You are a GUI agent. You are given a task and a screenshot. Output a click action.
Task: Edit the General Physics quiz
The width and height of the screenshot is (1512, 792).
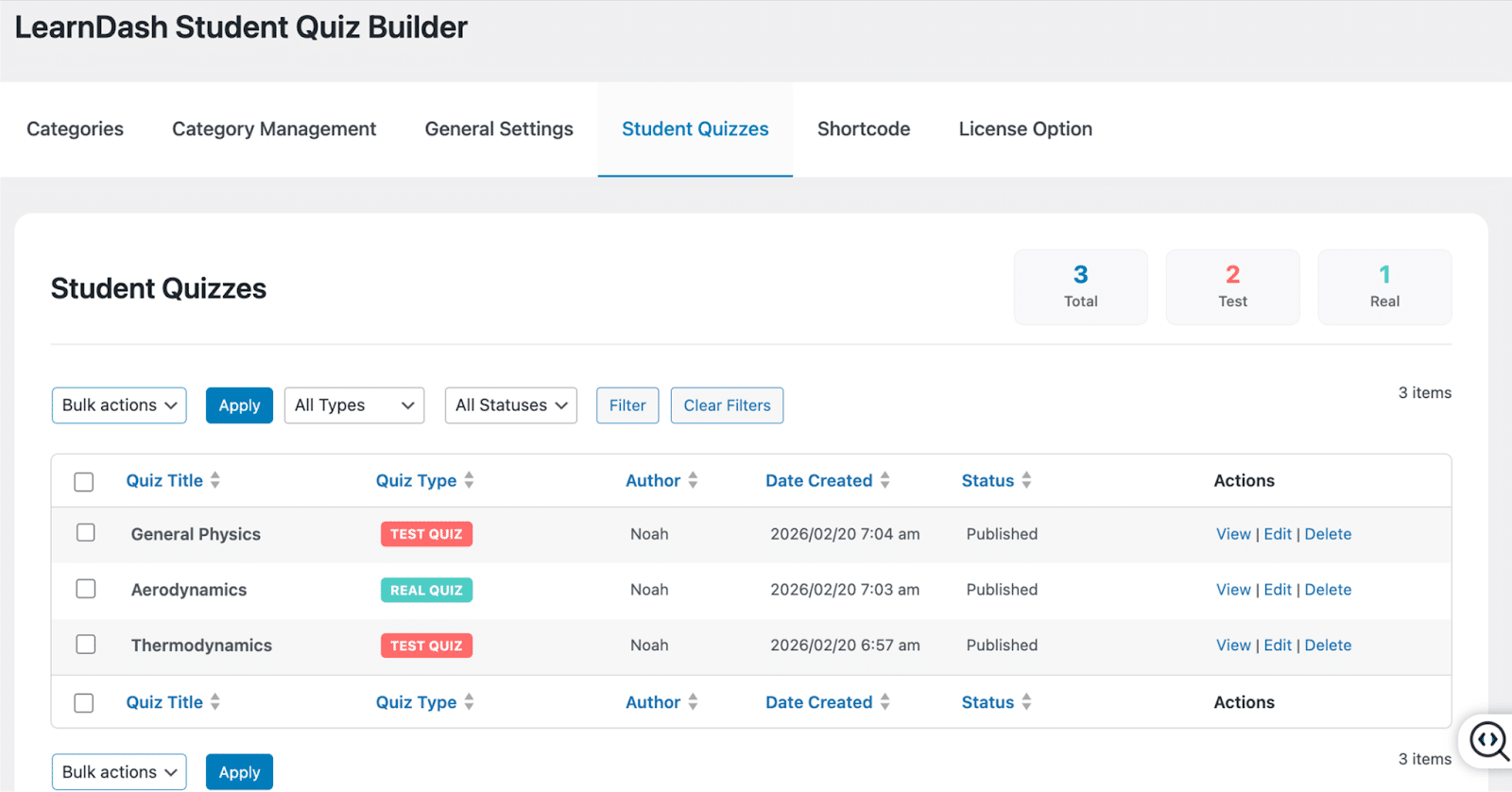tap(1278, 534)
